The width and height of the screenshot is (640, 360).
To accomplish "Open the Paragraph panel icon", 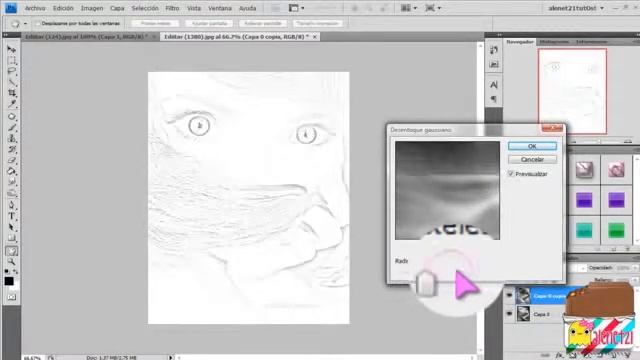I will click(x=494, y=99).
